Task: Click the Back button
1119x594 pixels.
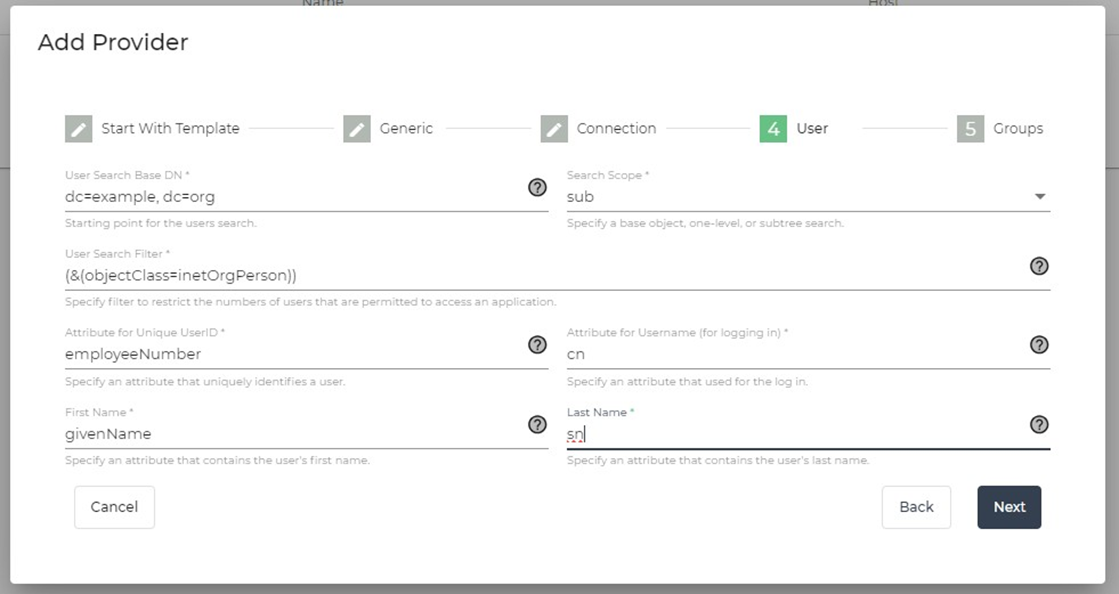Action: coord(916,507)
